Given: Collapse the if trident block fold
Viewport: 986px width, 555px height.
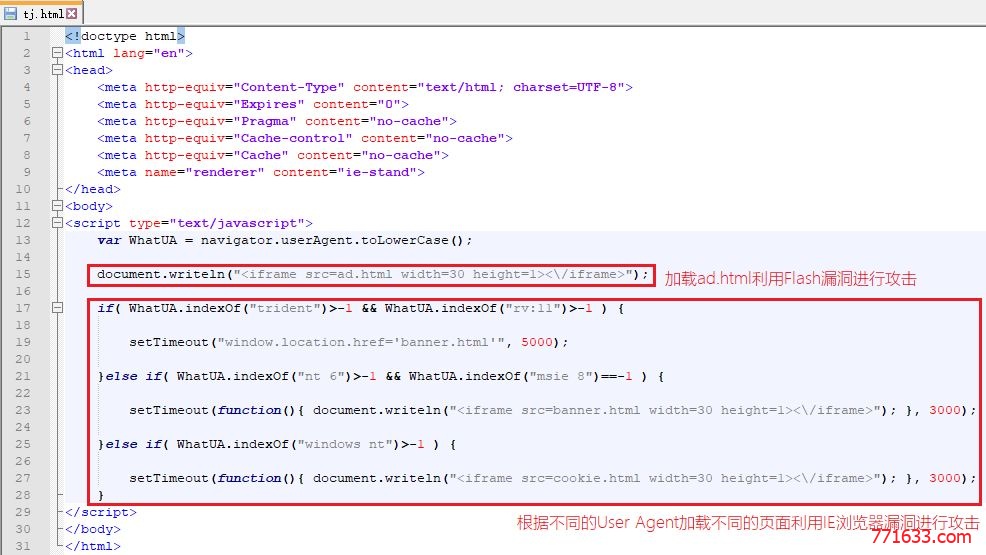Looking at the screenshot, I should pyautogui.click(x=57, y=307).
